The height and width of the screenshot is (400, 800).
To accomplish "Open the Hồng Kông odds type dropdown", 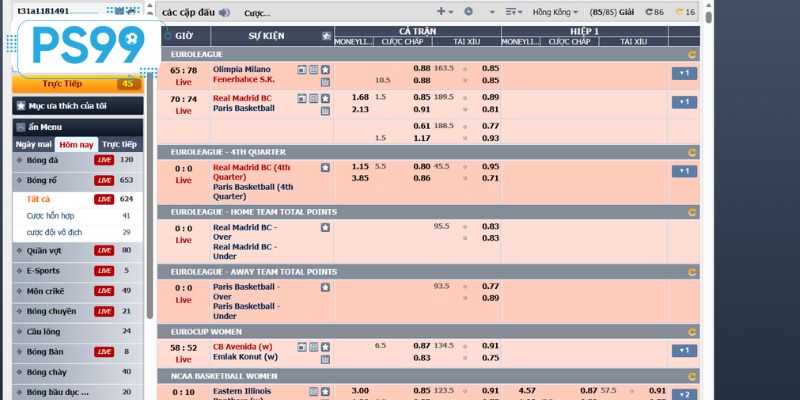I will [557, 13].
